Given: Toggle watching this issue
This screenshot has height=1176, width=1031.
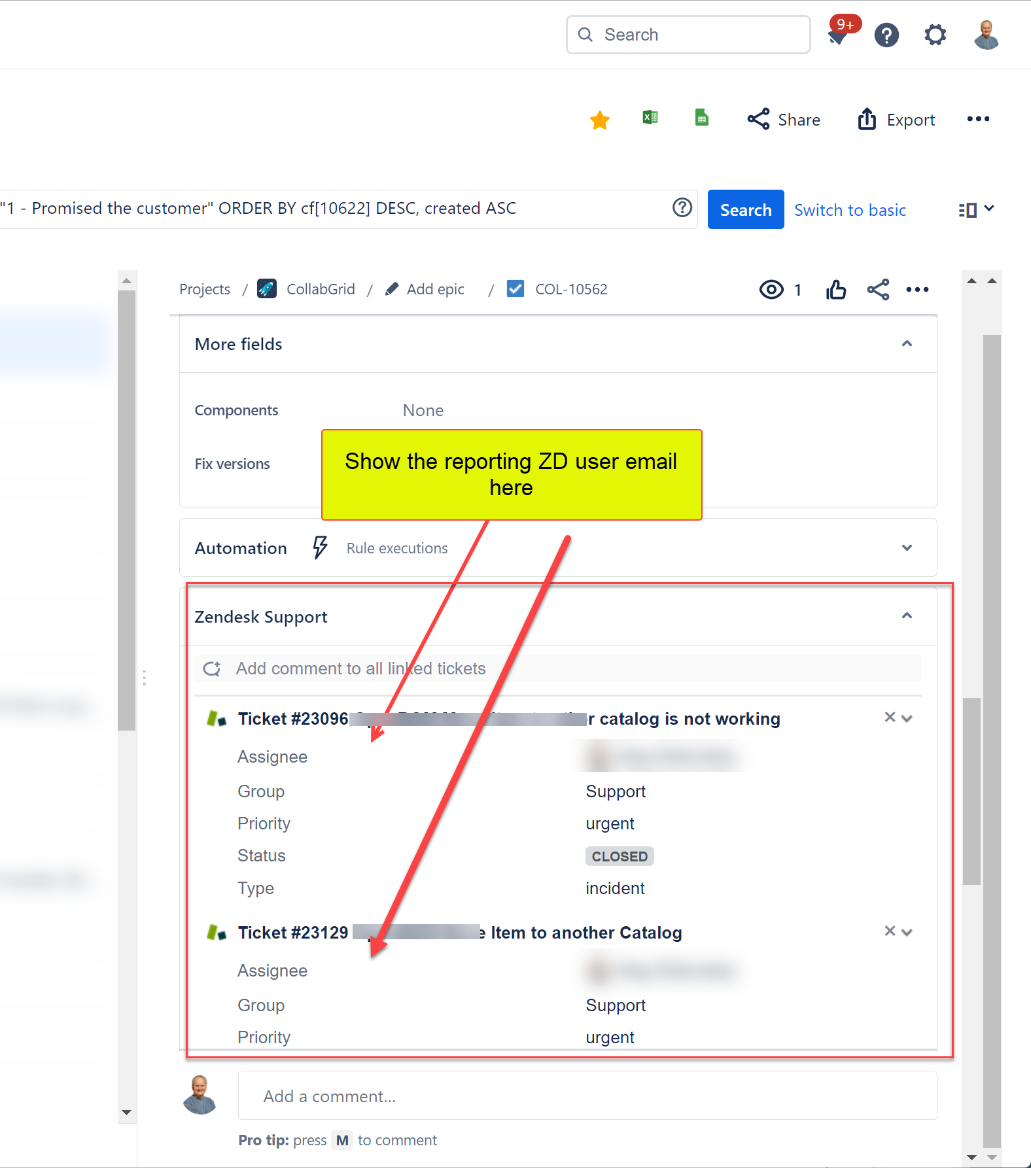Looking at the screenshot, I should 780,289.
